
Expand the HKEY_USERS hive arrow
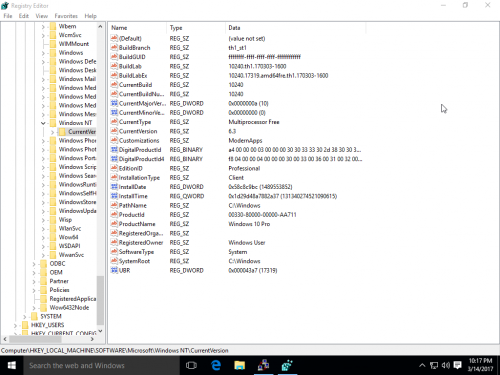[15, 325]
